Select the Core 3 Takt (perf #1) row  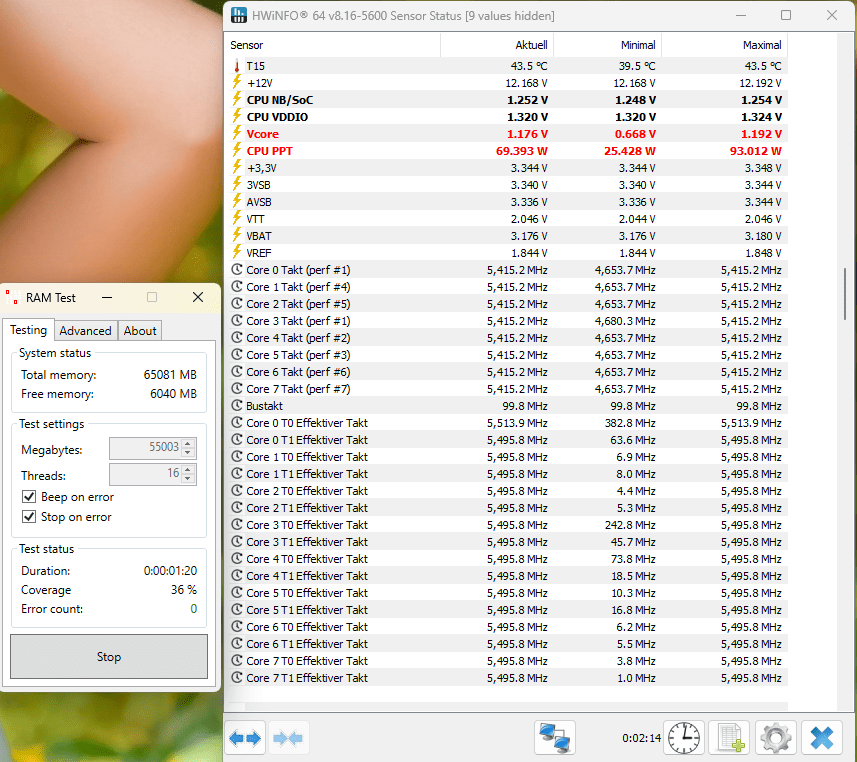507,321
